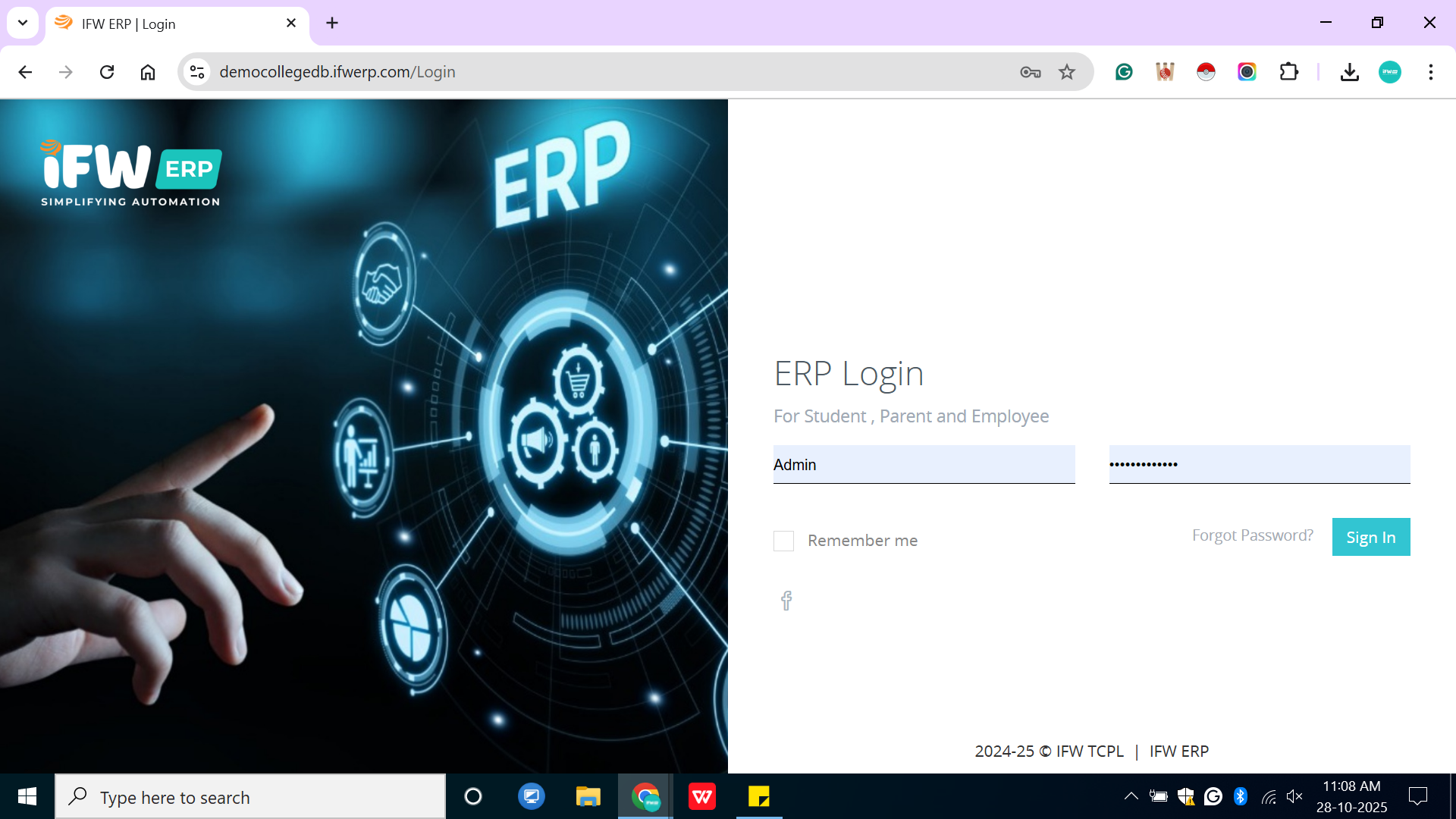Show hidden system tray icons

pos(1131,796)
